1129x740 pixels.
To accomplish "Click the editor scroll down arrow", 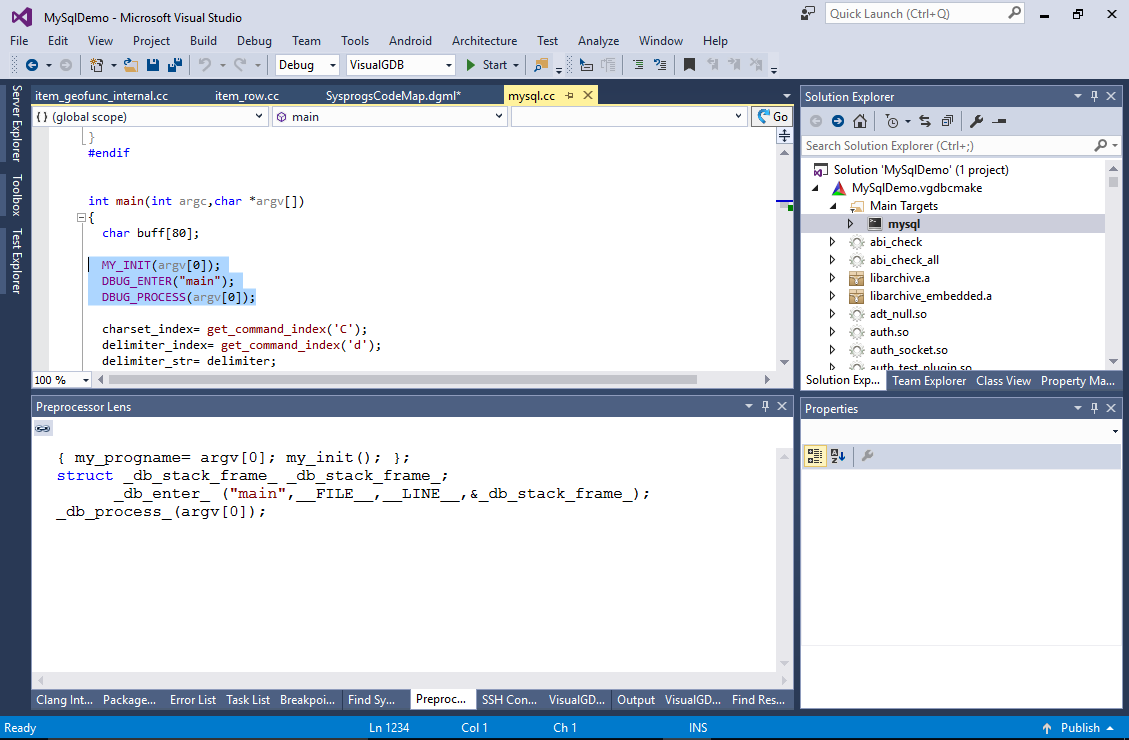I will (784, 362).
